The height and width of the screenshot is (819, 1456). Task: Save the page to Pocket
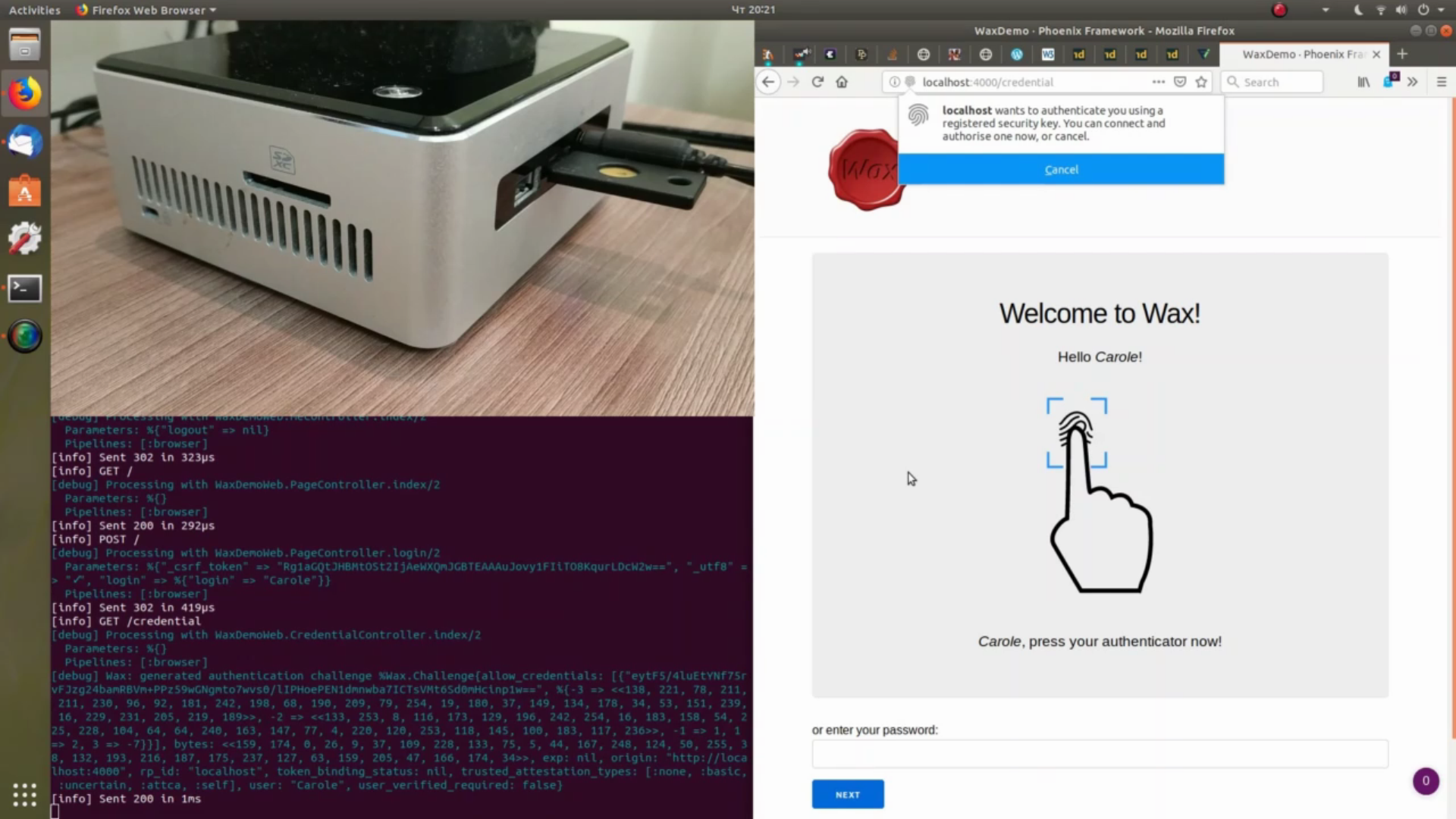pyautogui.click(x=1180, y=82)
